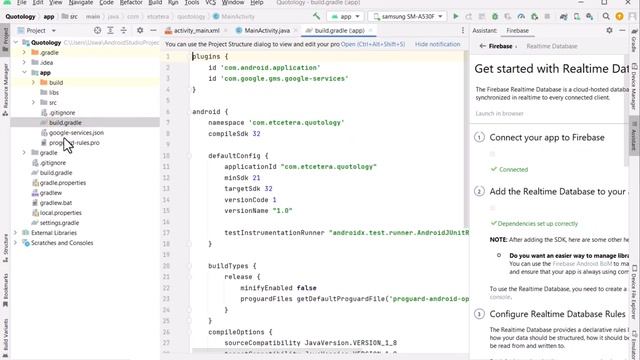Click Launch in browser link
The height and width of the screenshot is (360, 640).
[499, 113]
